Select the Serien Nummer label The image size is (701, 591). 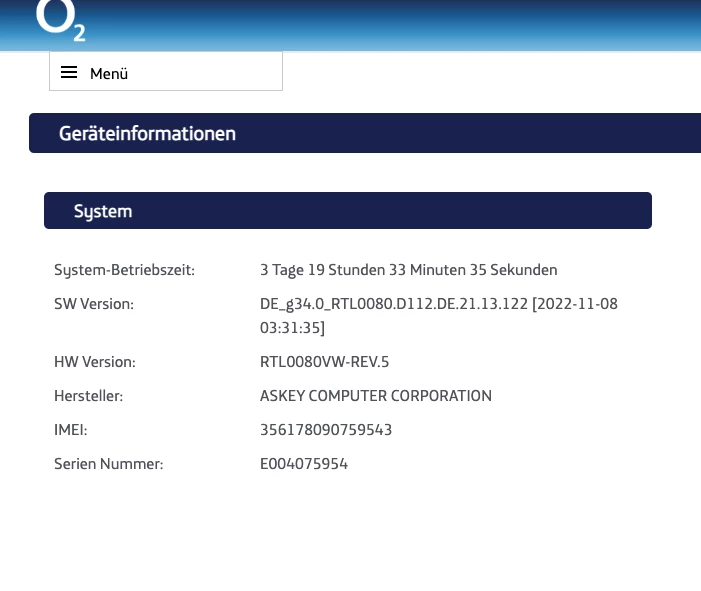click(x=109, y=464)
